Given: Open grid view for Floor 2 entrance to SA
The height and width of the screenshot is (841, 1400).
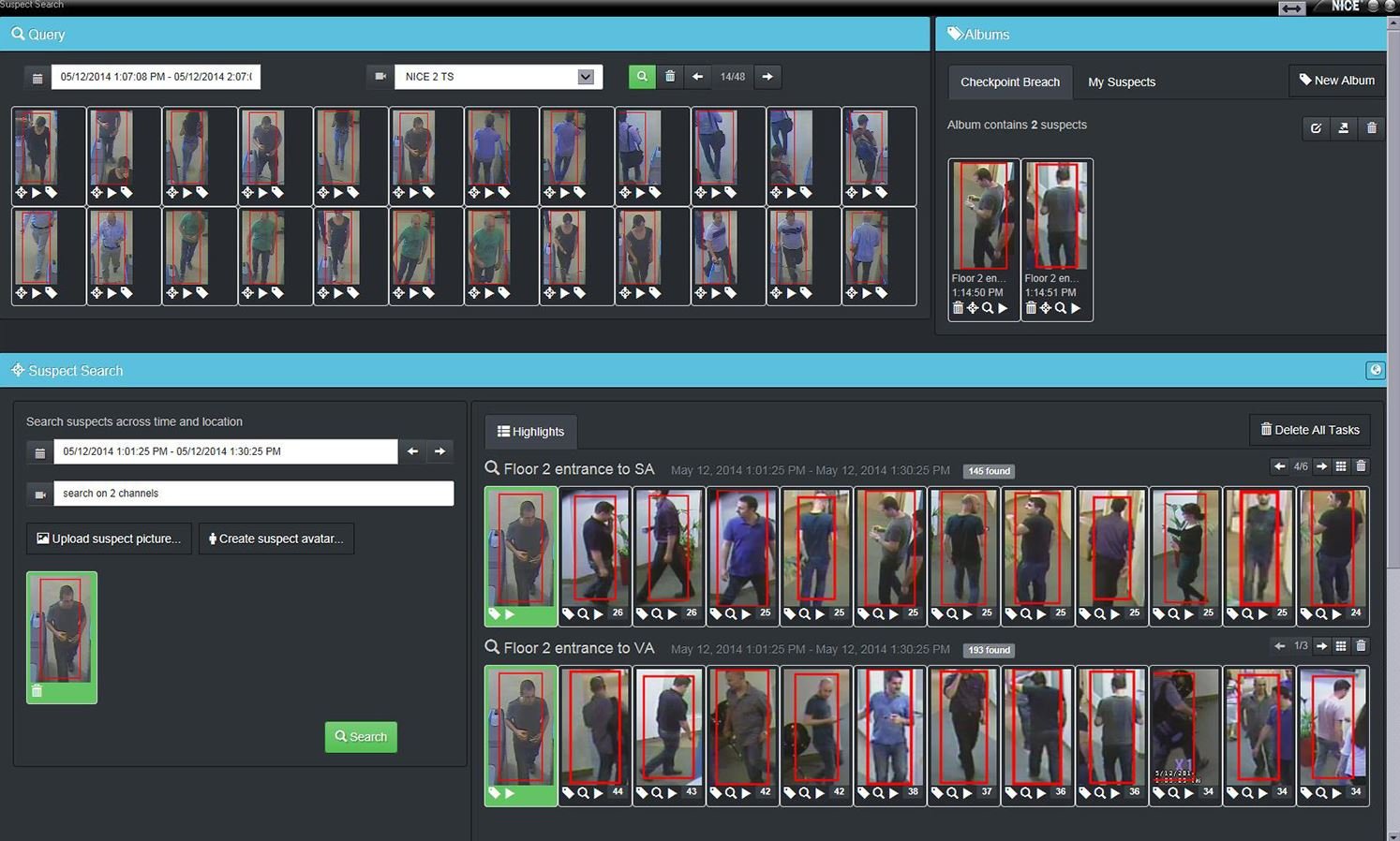Looking at the screenshot, I should pyautogui.click(x=1341, y=466).
